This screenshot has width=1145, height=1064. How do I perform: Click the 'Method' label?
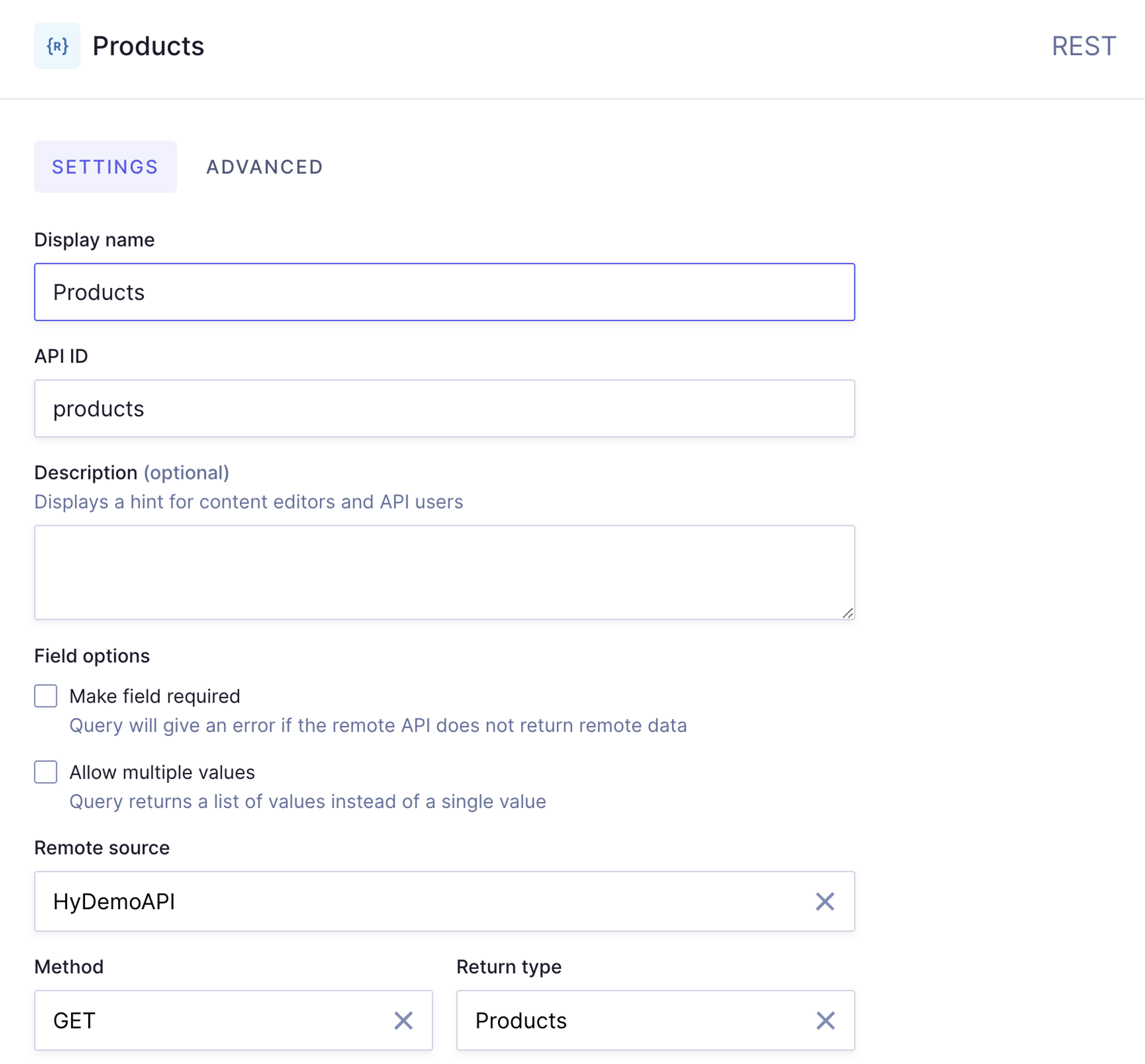69,967
